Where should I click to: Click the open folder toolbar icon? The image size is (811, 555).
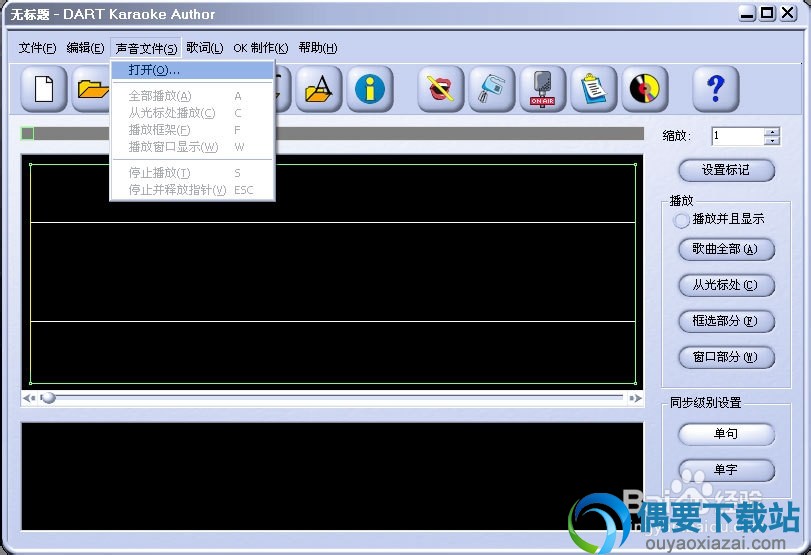pos(91,88)
